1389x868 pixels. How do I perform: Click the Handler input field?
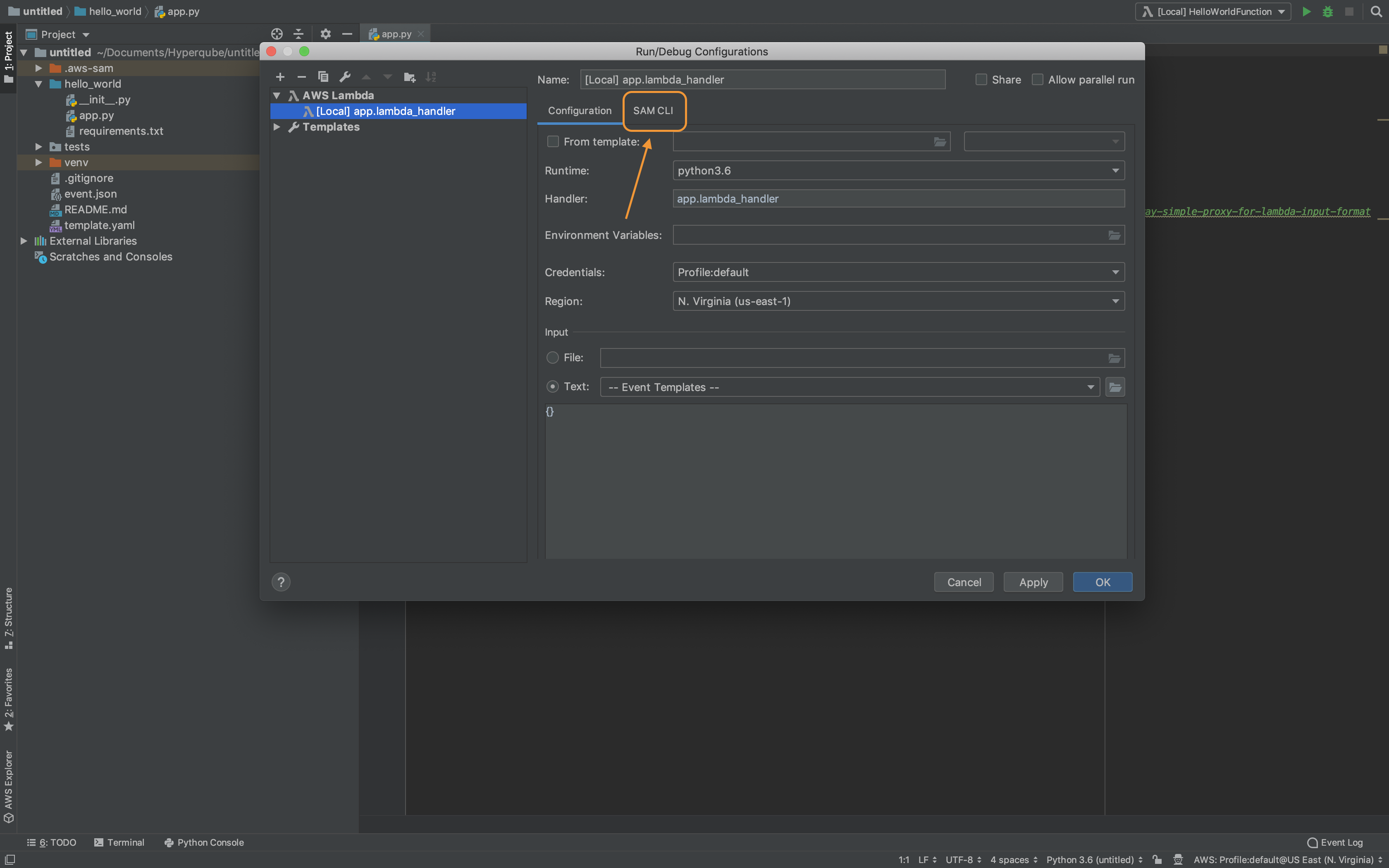(898, 199)
